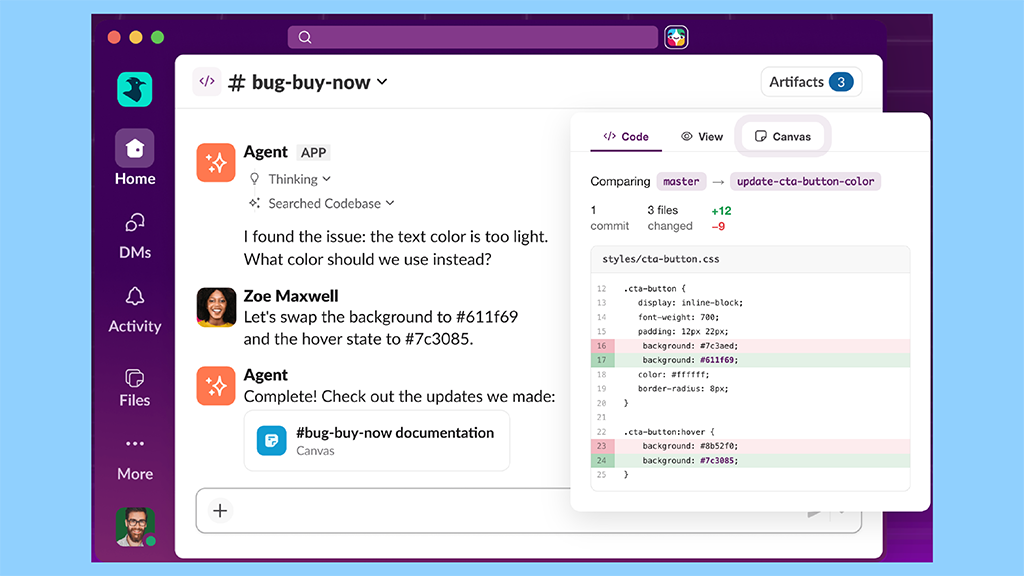Click the code icon beside channel name
The image size is (1024, 576).
click(x=207, y=82)
